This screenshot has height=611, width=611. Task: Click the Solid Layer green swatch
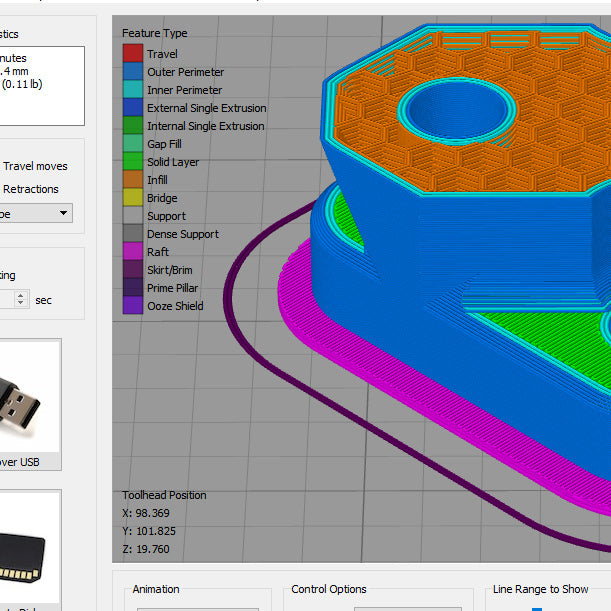coord(132,162)
